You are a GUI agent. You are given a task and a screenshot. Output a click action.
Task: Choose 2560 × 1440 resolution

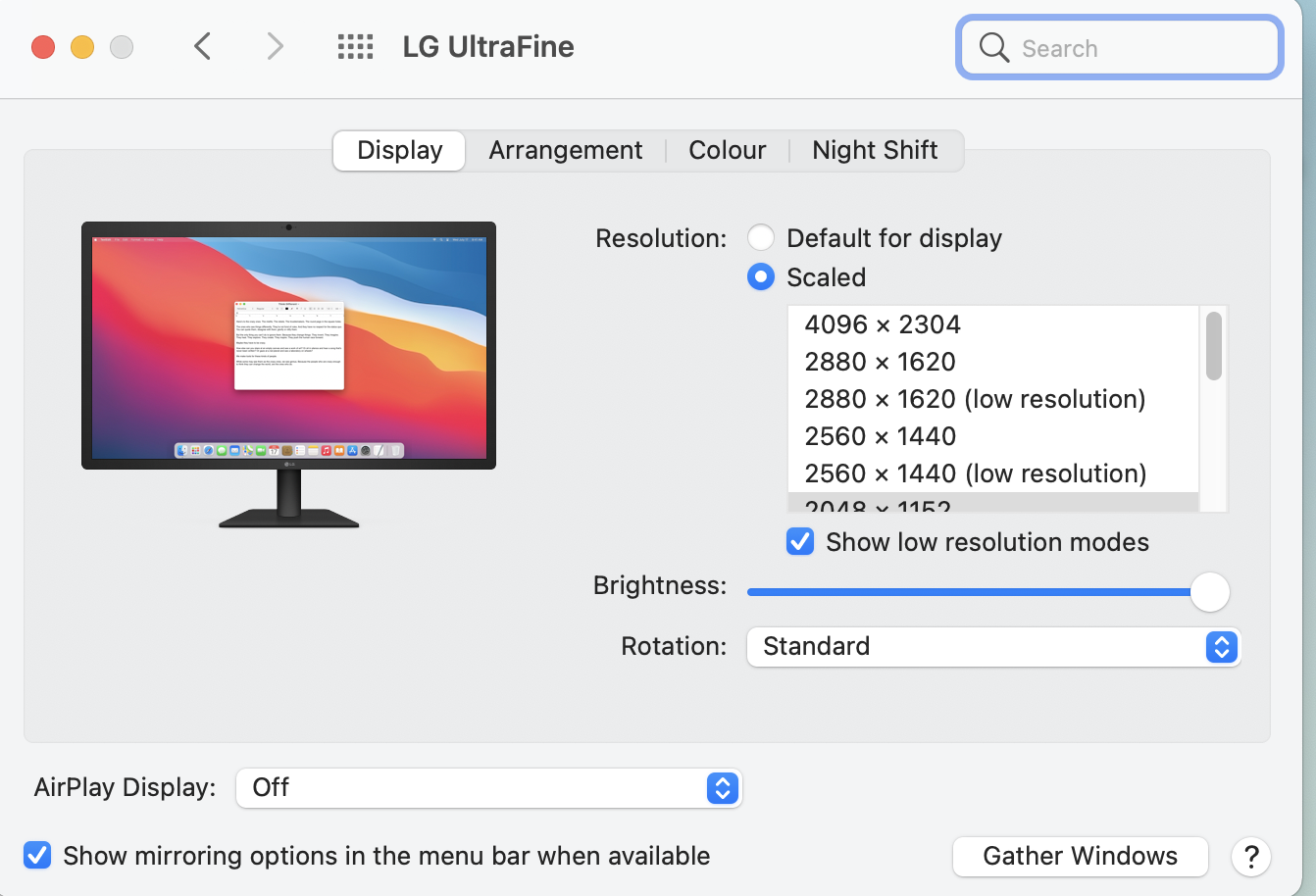pos(993,436)
